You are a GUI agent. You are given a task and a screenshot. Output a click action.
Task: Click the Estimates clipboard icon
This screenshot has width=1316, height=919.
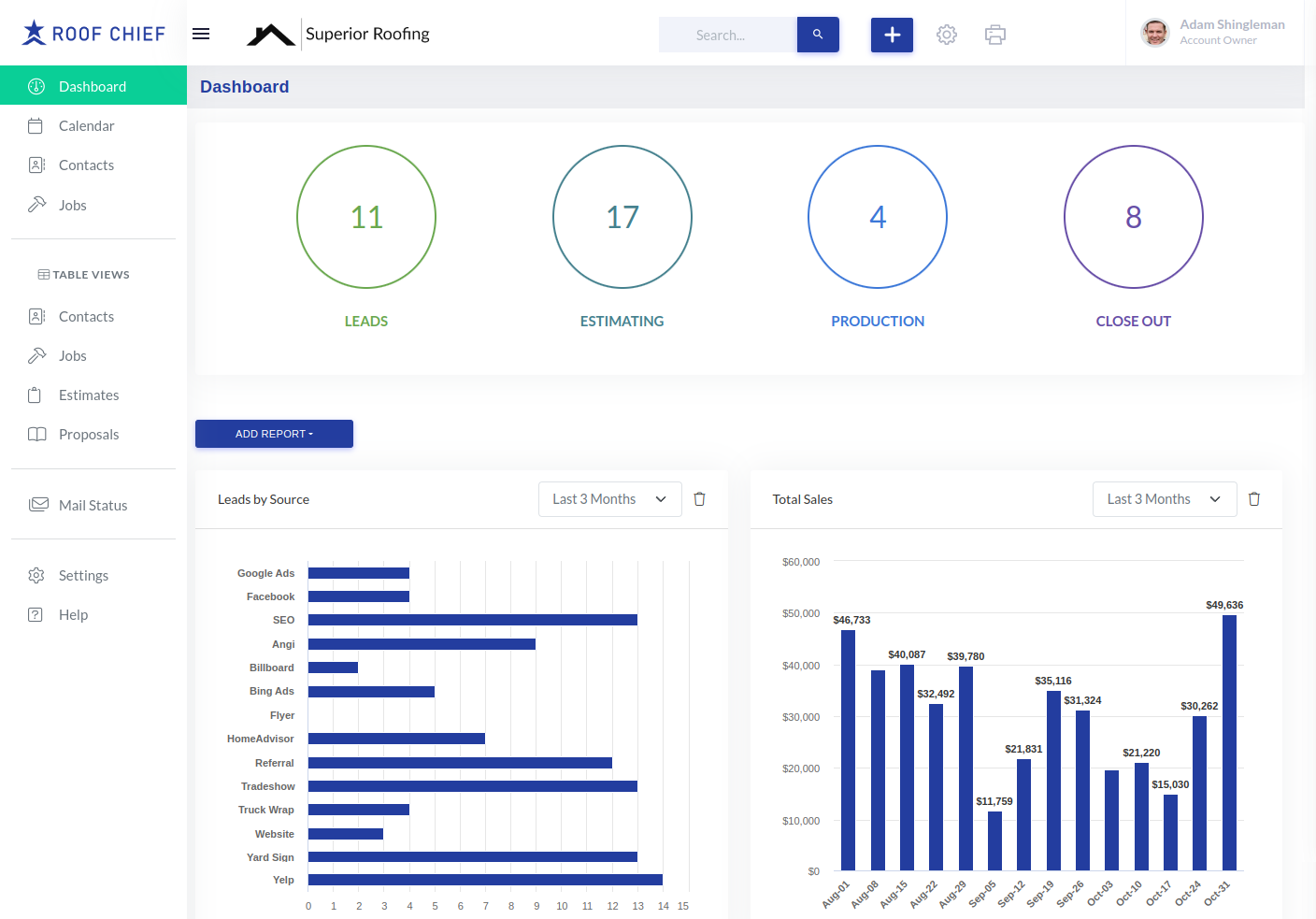35,395
